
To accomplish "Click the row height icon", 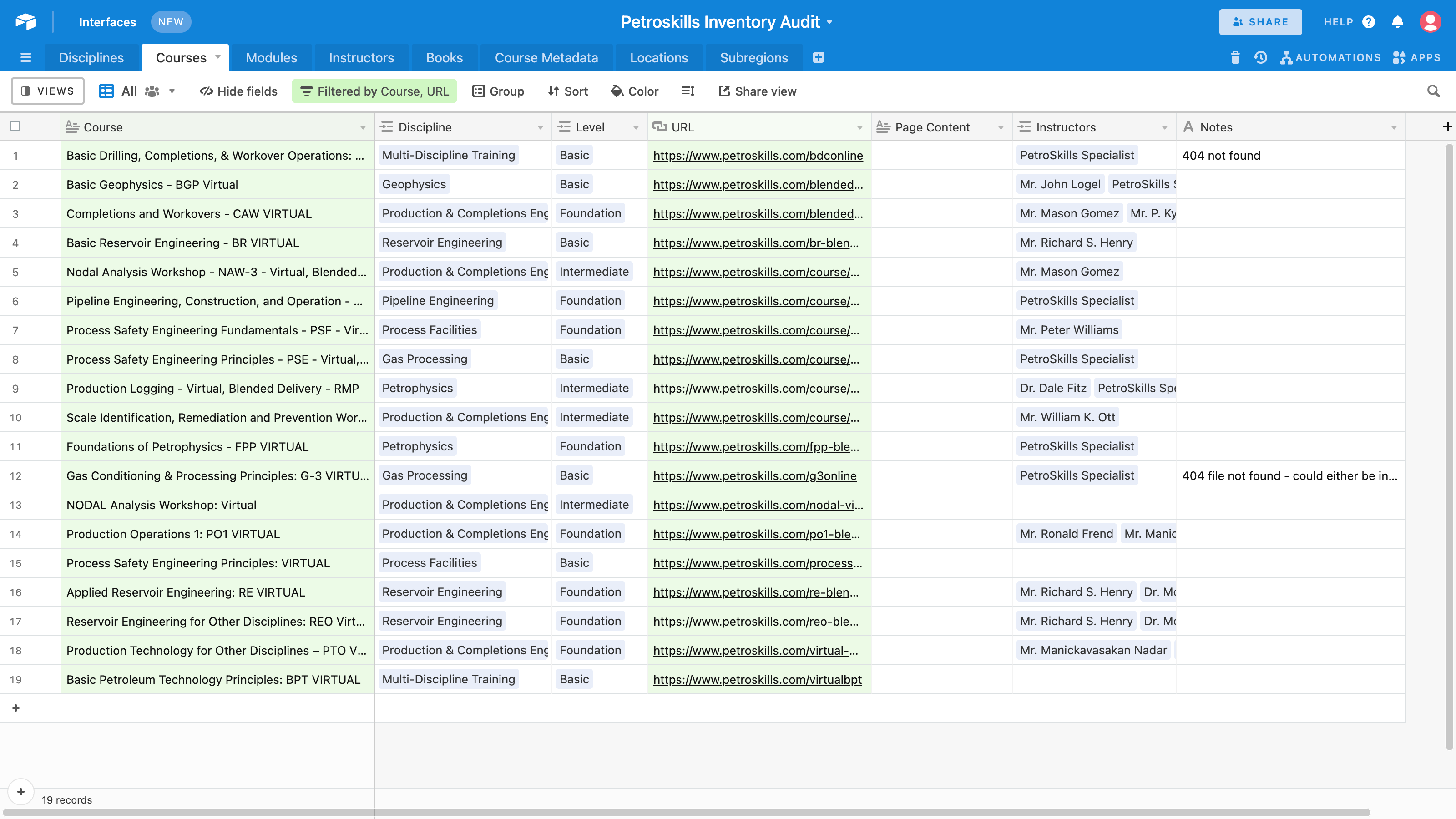I will [688, 91].
